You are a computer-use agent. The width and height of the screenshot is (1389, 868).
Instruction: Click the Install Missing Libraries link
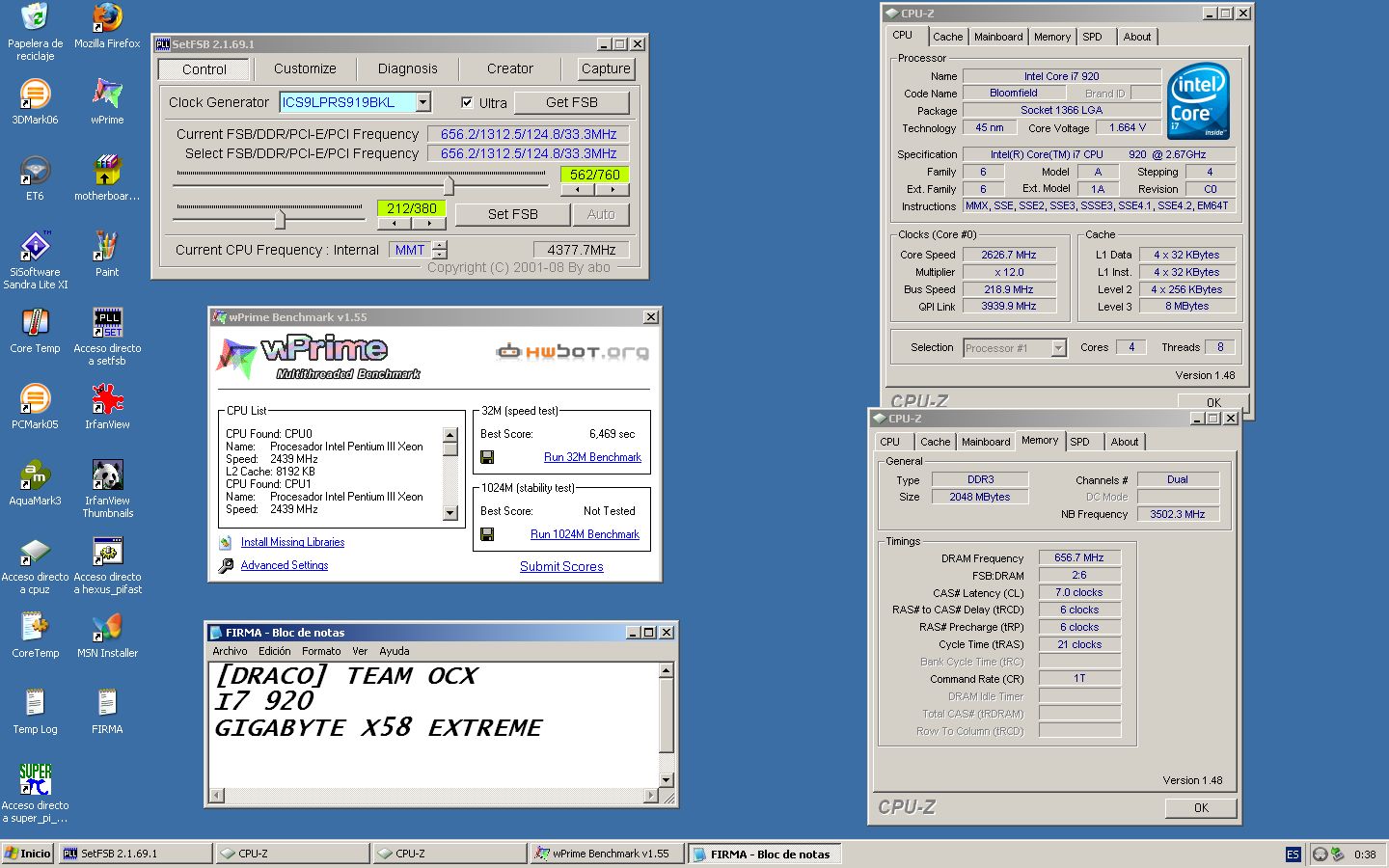292,542
